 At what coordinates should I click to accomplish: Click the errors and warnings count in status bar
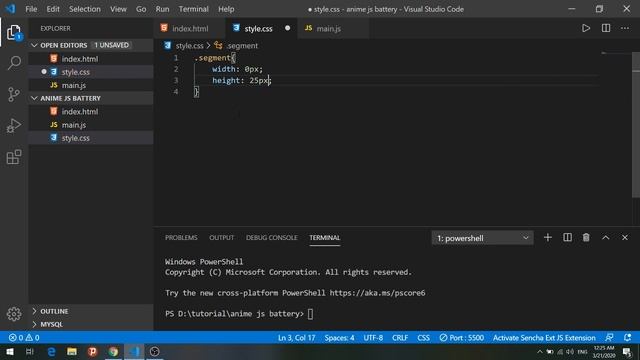point(24,338)
